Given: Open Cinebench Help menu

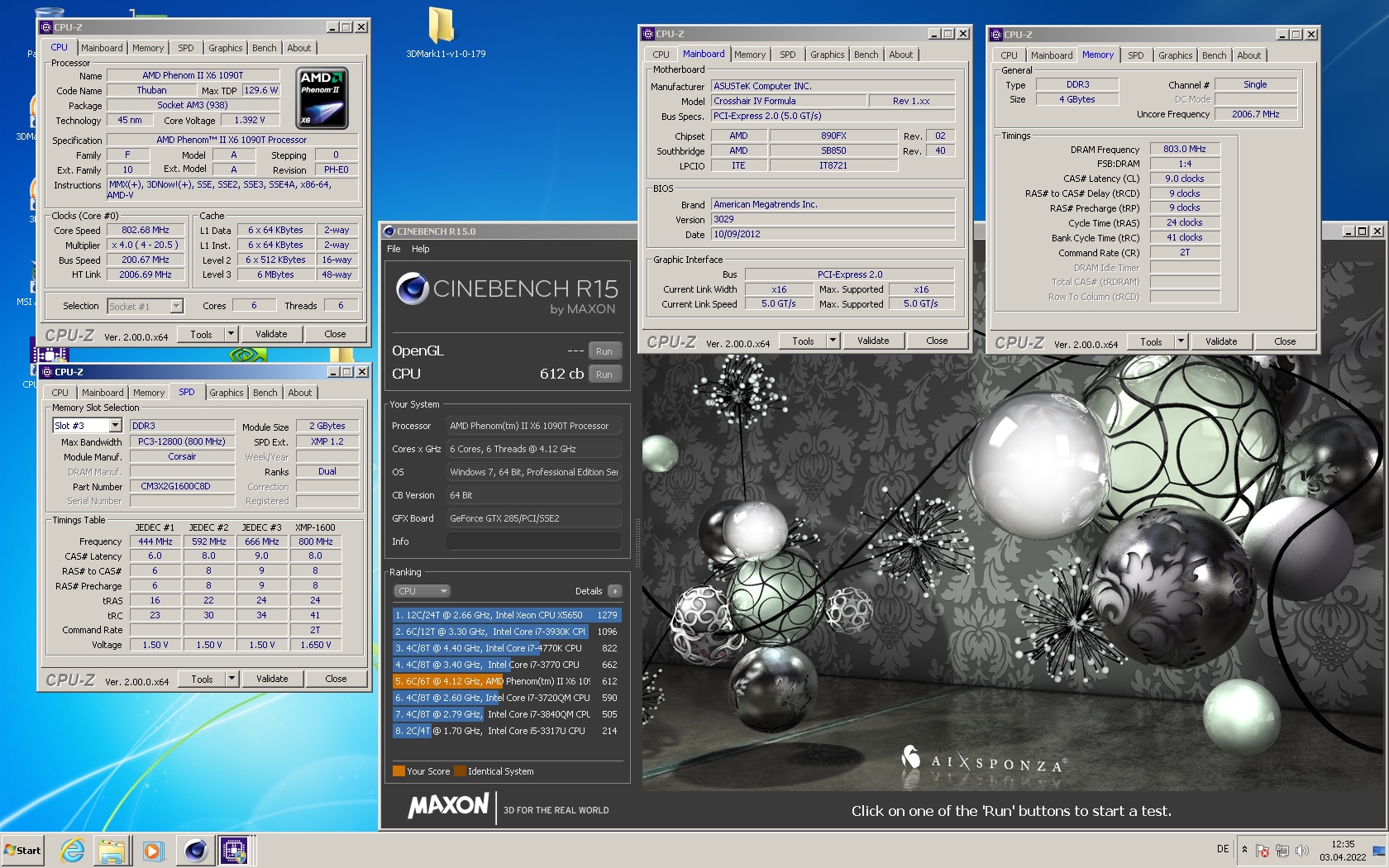Looking at the screenshot, I should pos(421,249).
